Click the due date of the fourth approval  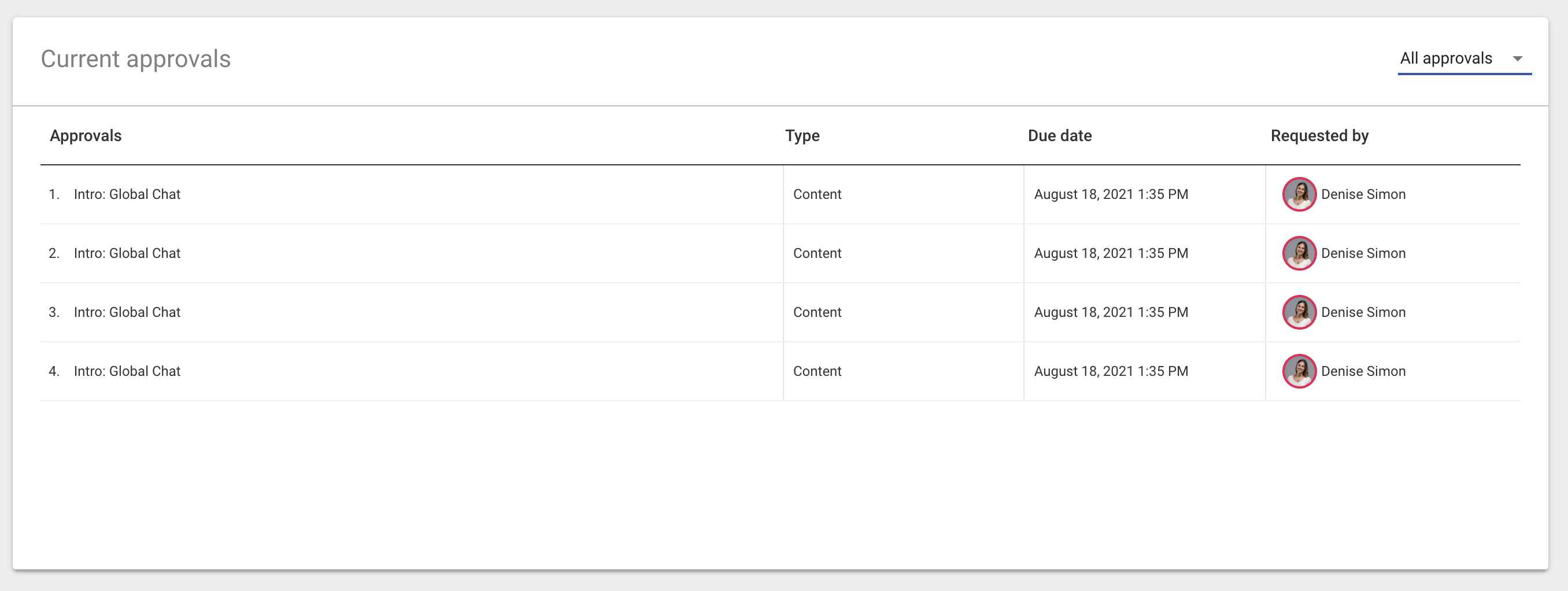click(1111, 371)
